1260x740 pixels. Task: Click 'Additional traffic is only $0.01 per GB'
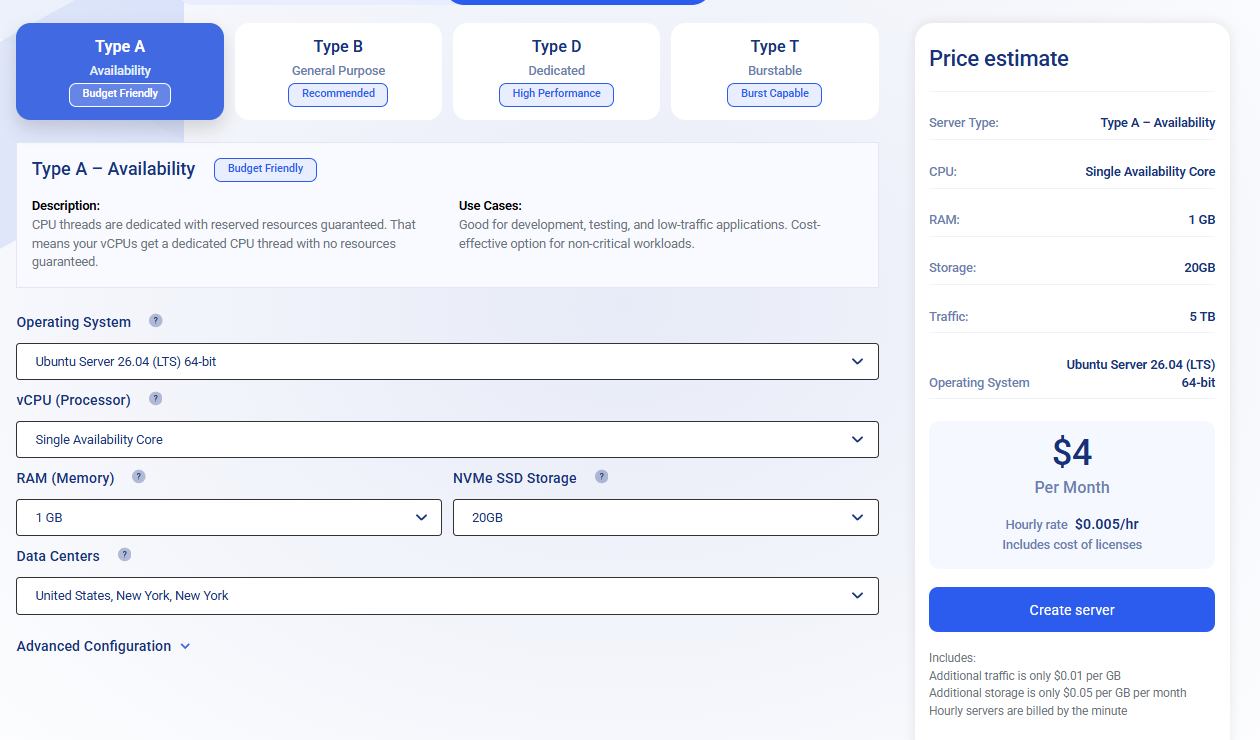tap(1025, 676)
